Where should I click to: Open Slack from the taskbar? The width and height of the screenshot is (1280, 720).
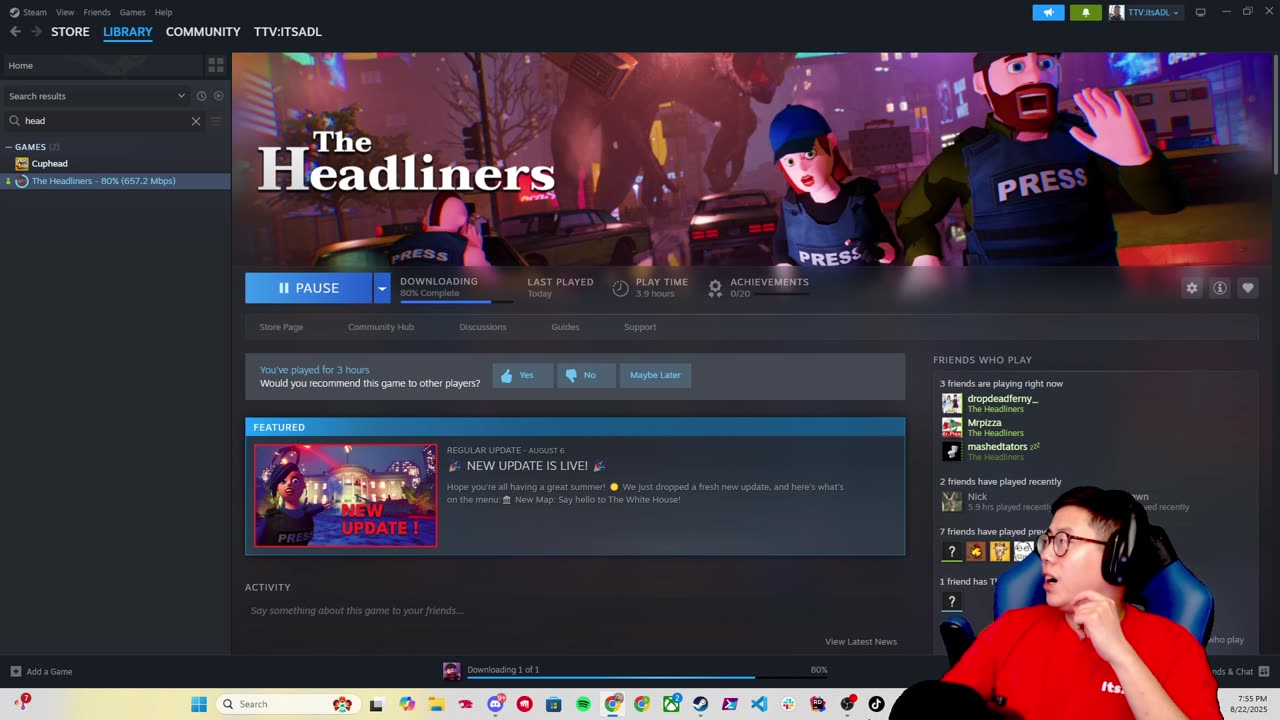click(789, 704)
